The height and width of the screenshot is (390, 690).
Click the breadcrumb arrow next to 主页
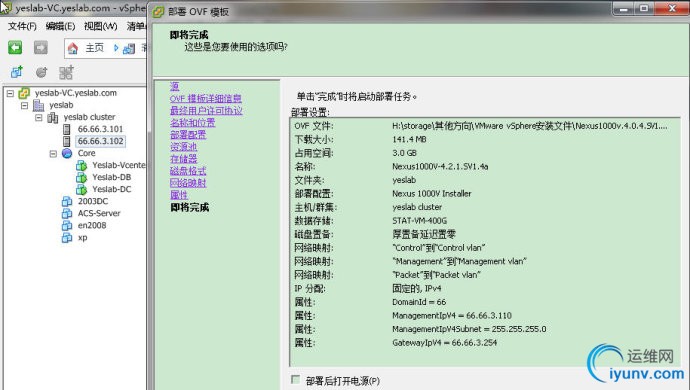tap(116, 48)
